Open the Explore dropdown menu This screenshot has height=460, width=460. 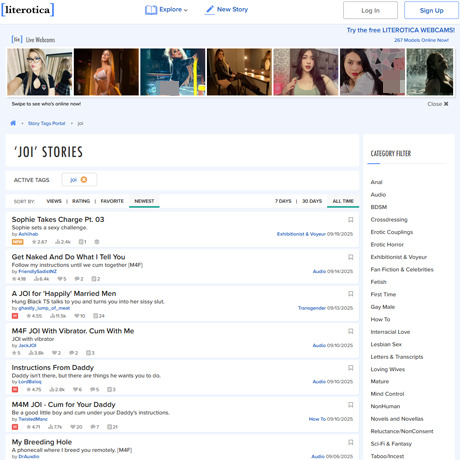tap(167, 10)
